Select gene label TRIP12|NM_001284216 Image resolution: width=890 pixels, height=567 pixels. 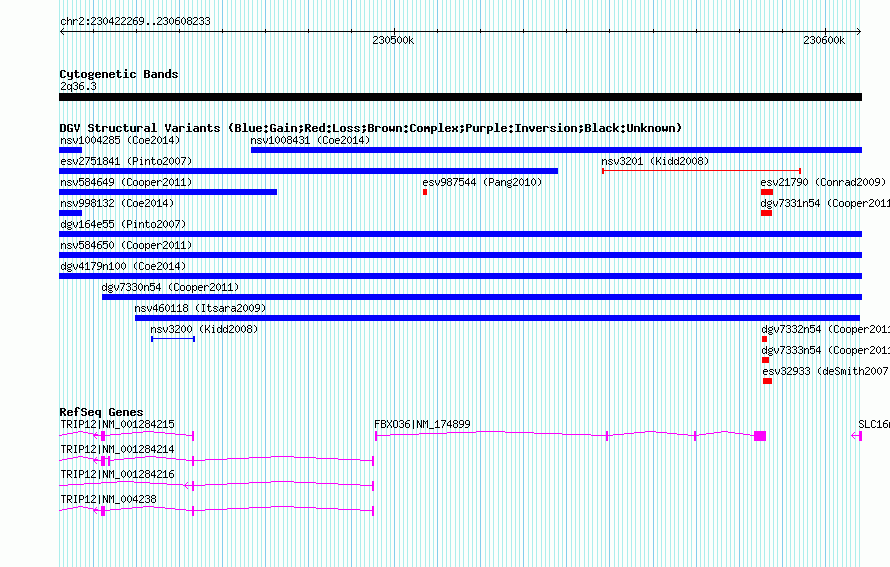pos(117,474)
